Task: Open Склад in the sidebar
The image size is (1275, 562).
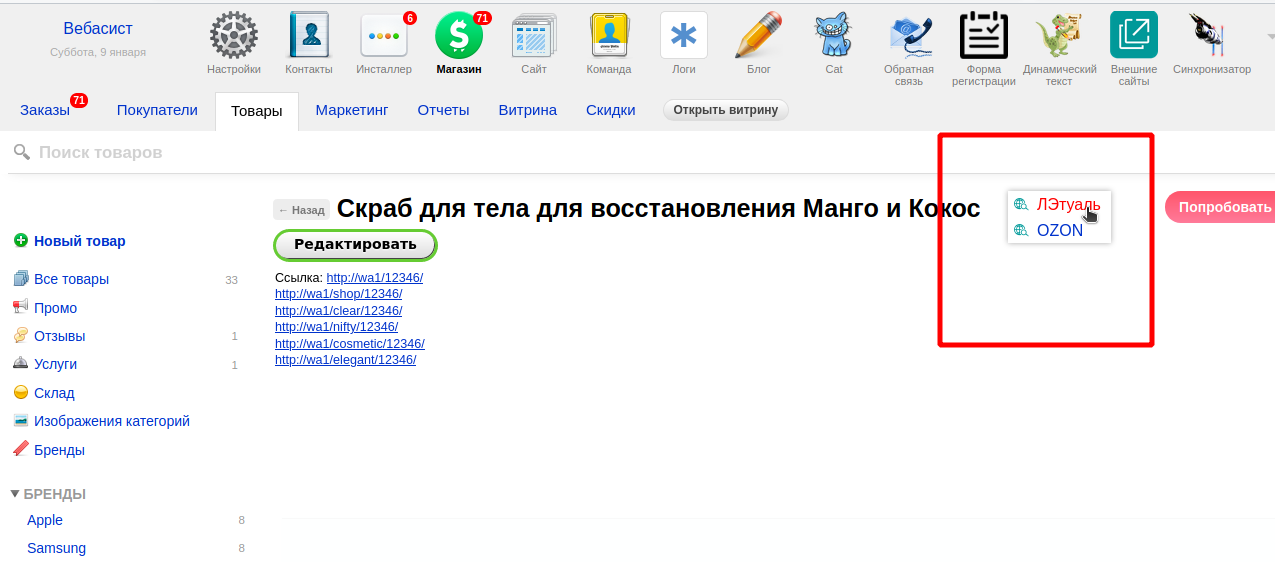Action: pos(54,393)
